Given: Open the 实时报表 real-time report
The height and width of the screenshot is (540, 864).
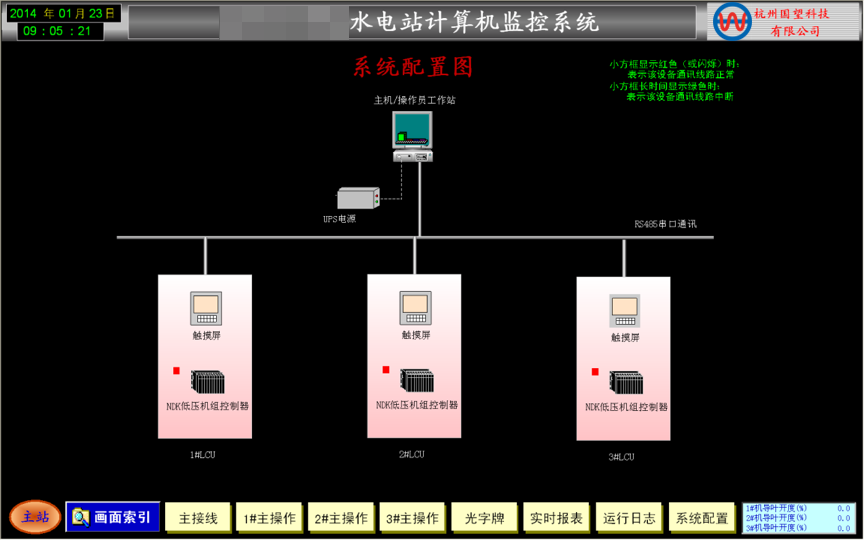Looking at the screenshot, I should coord(556,518).
